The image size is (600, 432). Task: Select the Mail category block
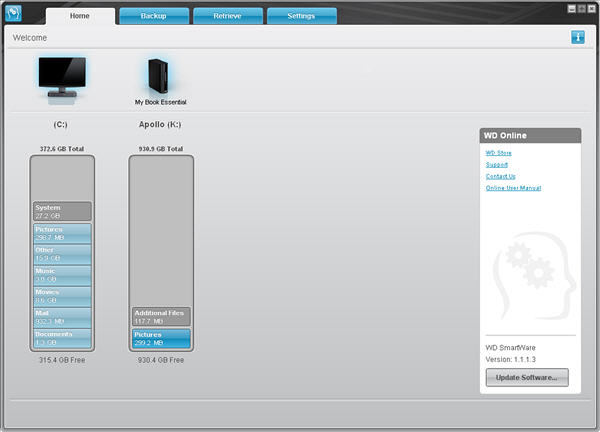[62, 318]
